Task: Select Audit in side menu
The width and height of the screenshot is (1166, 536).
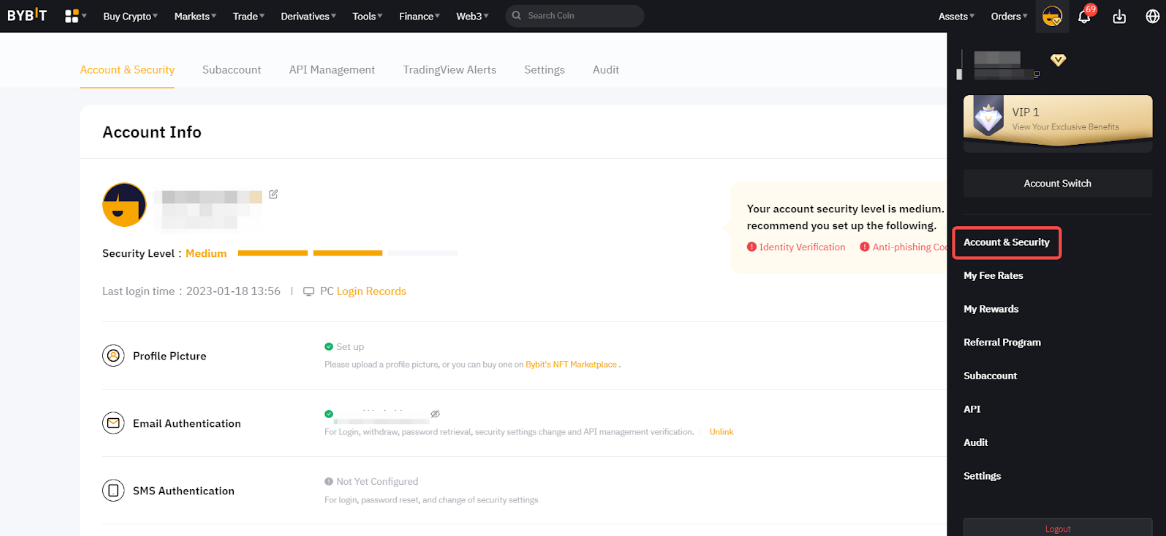Action: click(976, 442)
